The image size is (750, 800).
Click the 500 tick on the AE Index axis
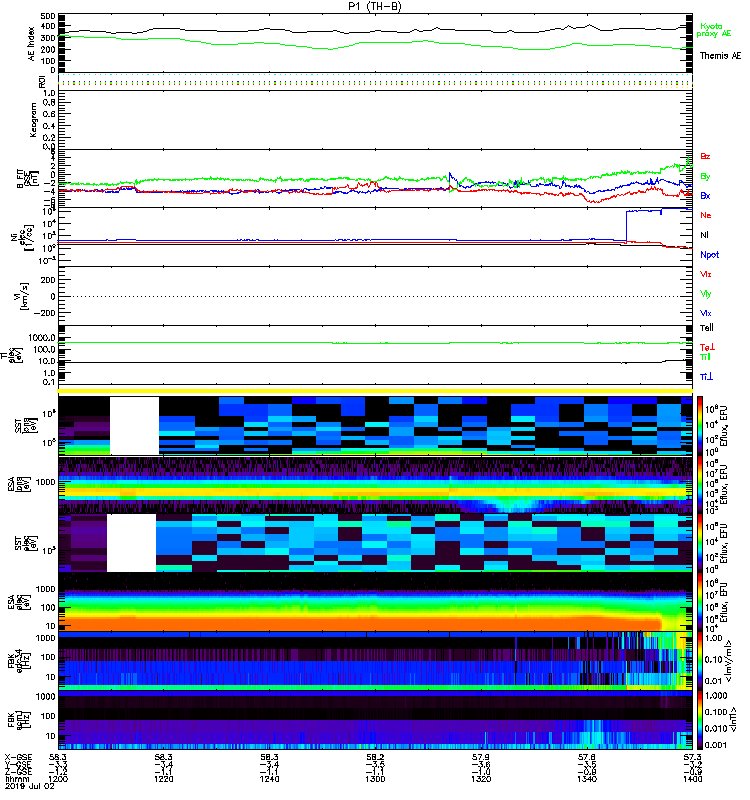[x=48, y=16]
